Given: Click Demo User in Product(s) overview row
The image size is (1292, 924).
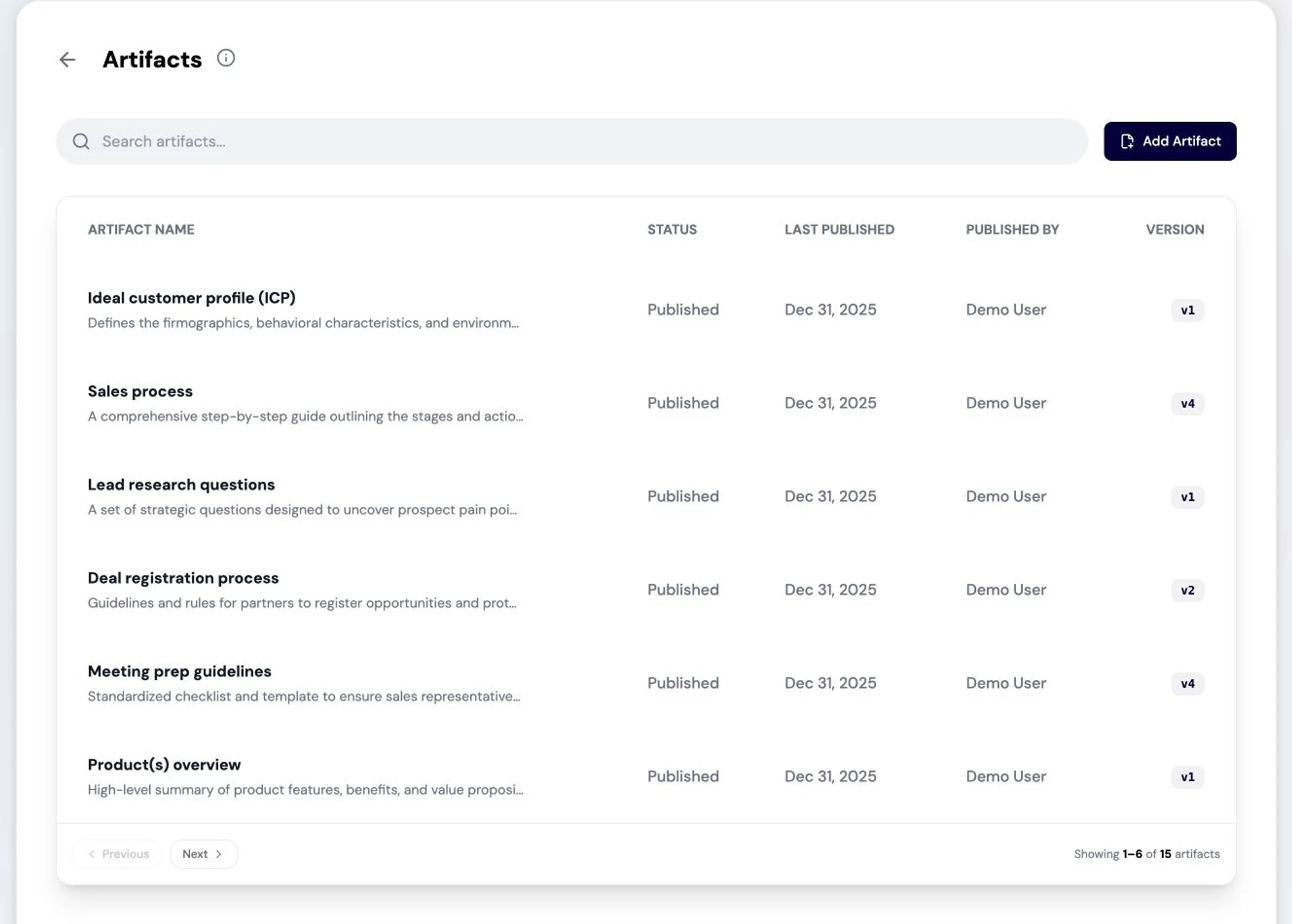Looking at the screenshot, I should [x=1006, y=776].
